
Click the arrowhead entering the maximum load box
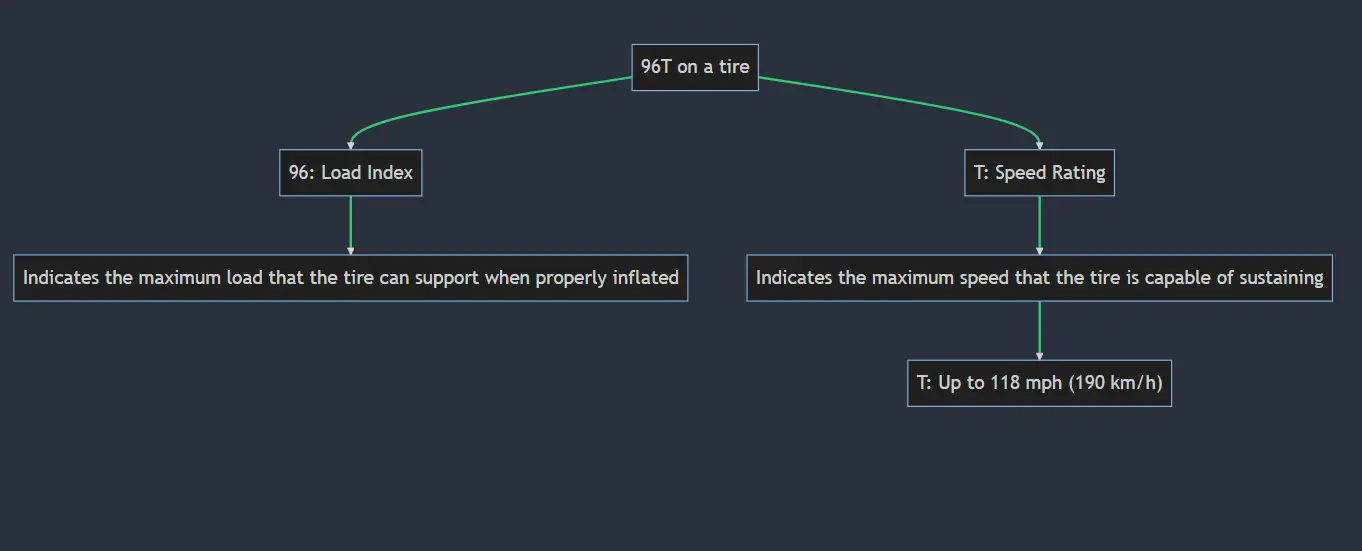coord(350,250)
